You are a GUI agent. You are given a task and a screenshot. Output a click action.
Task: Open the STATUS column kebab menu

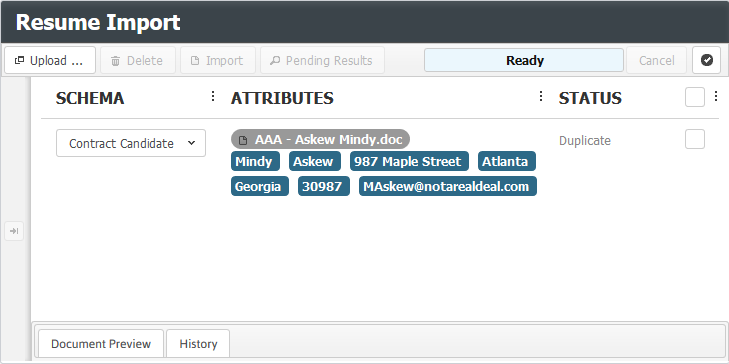click(716, 96)
